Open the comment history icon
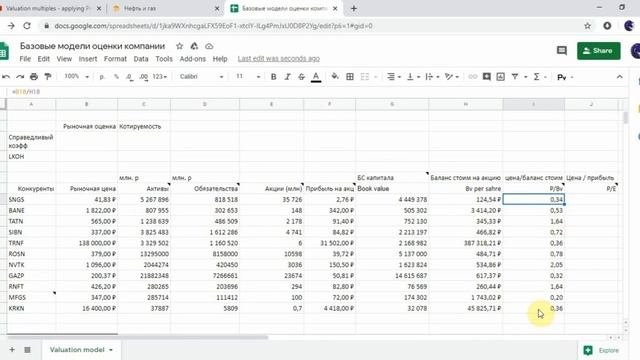The image size is (640, 360). tap(562, 51)
